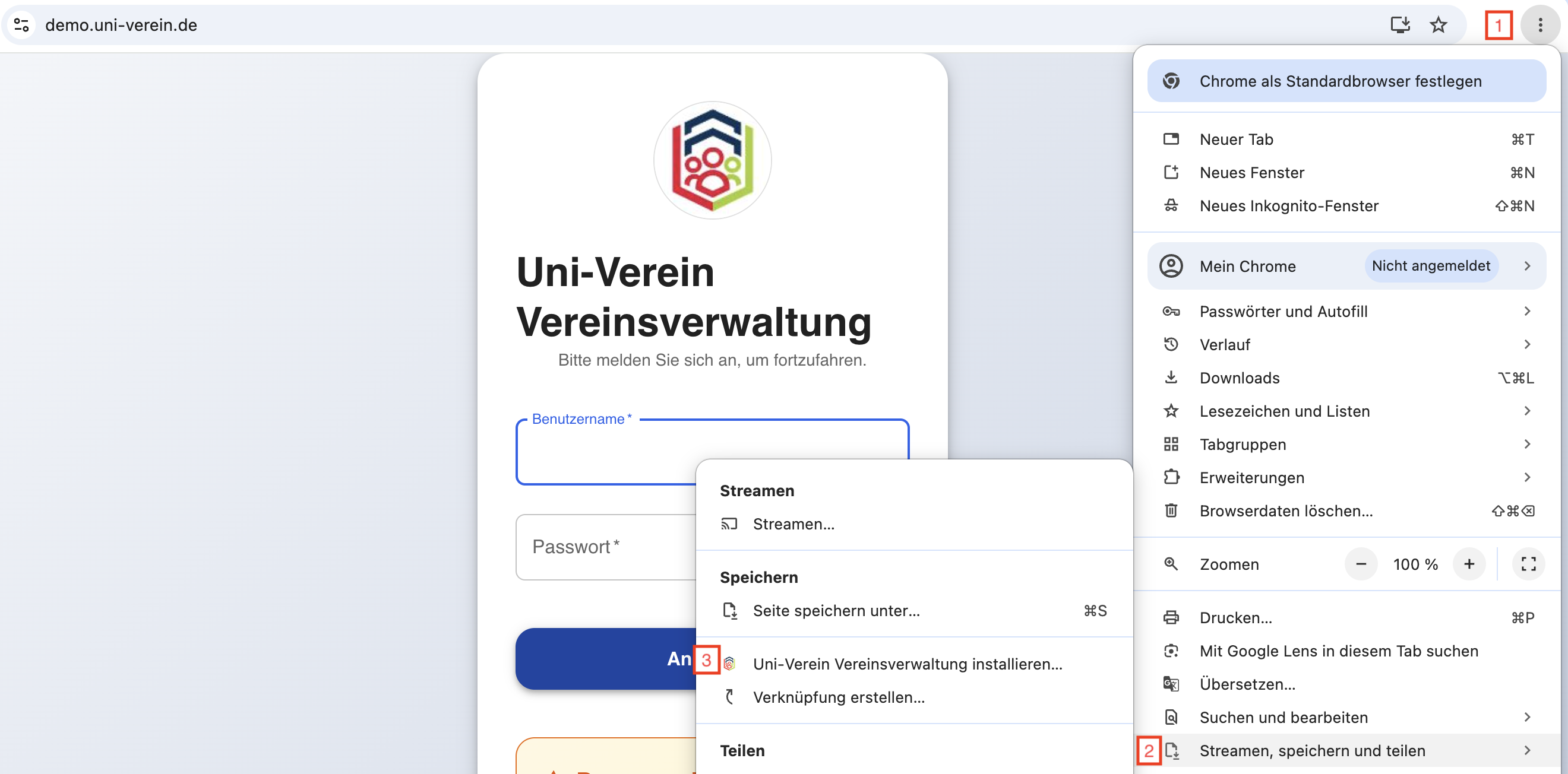This screenshot has height=774, width=1568.
Task: Click the printer icon next to Drucken
Action: (x=1171, y=618)
